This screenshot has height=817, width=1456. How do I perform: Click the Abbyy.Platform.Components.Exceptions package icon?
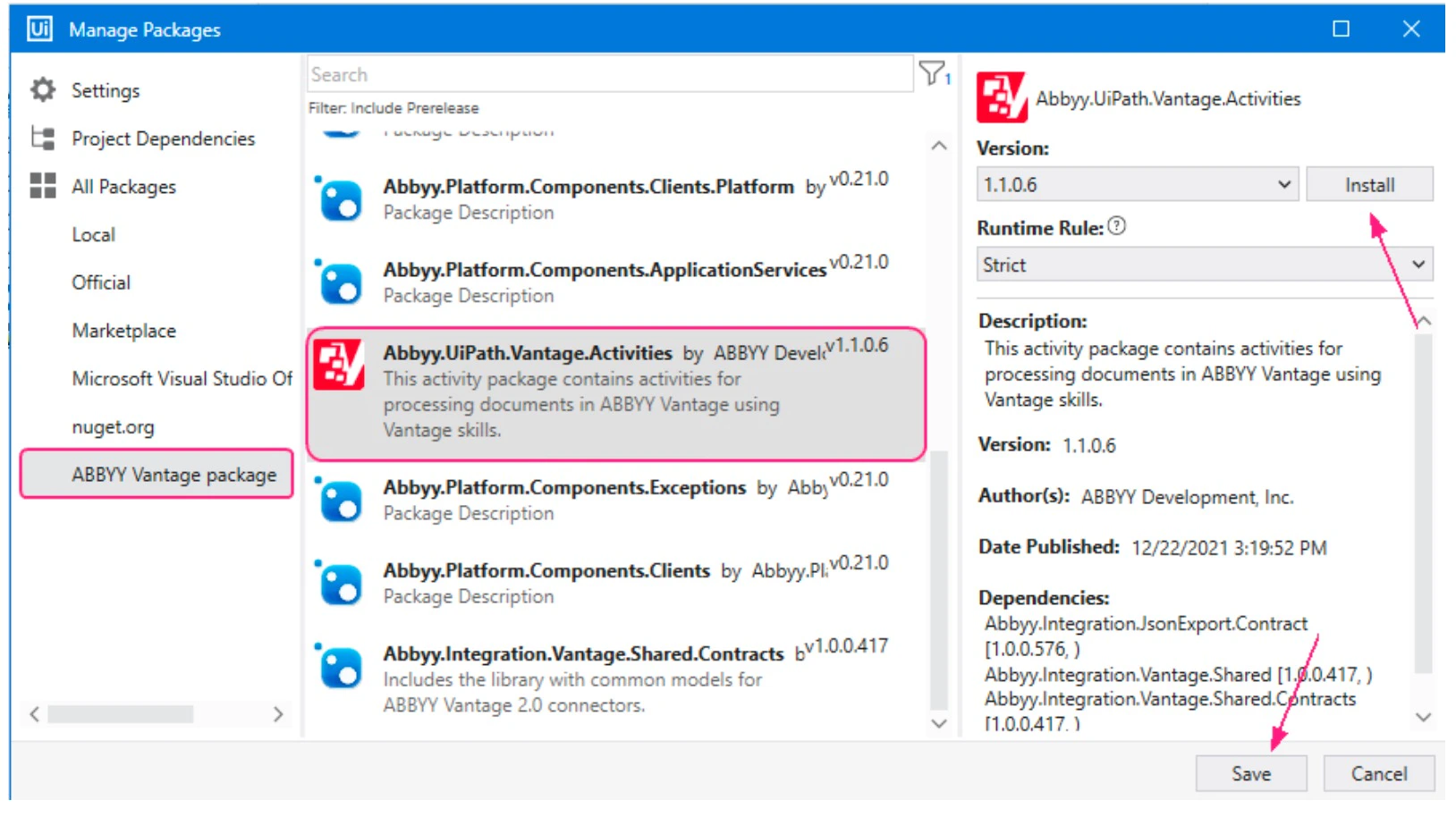pyautogui.click(x=341, y=501)
